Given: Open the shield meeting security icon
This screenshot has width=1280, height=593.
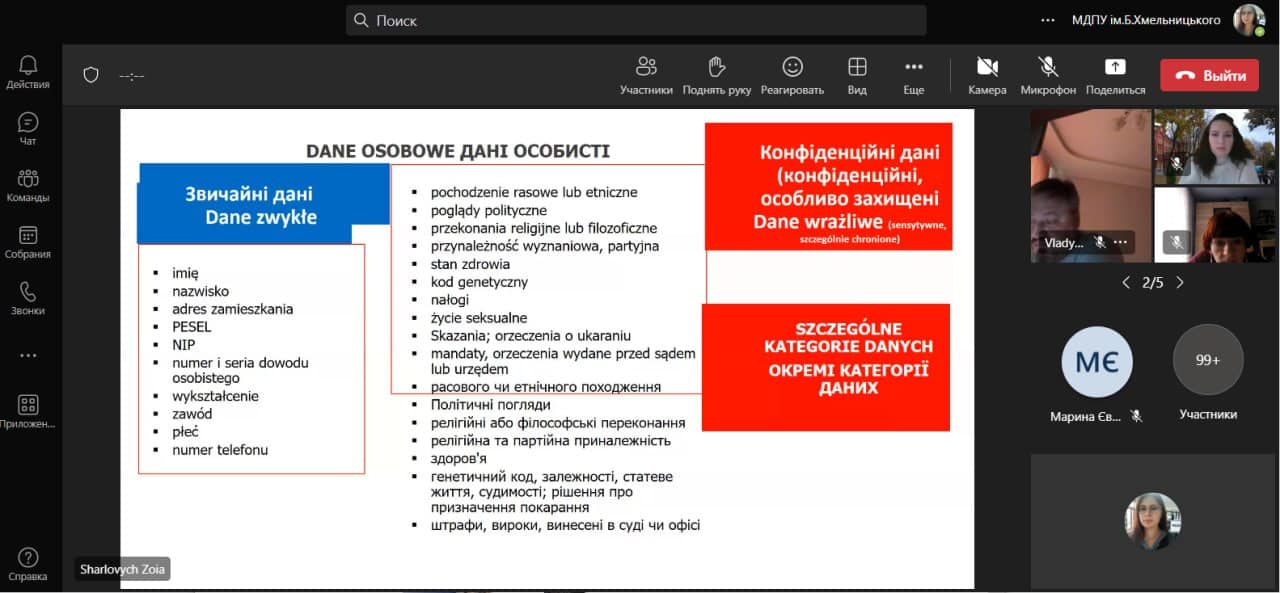Looking at the screenshot, I should (91, 75).
